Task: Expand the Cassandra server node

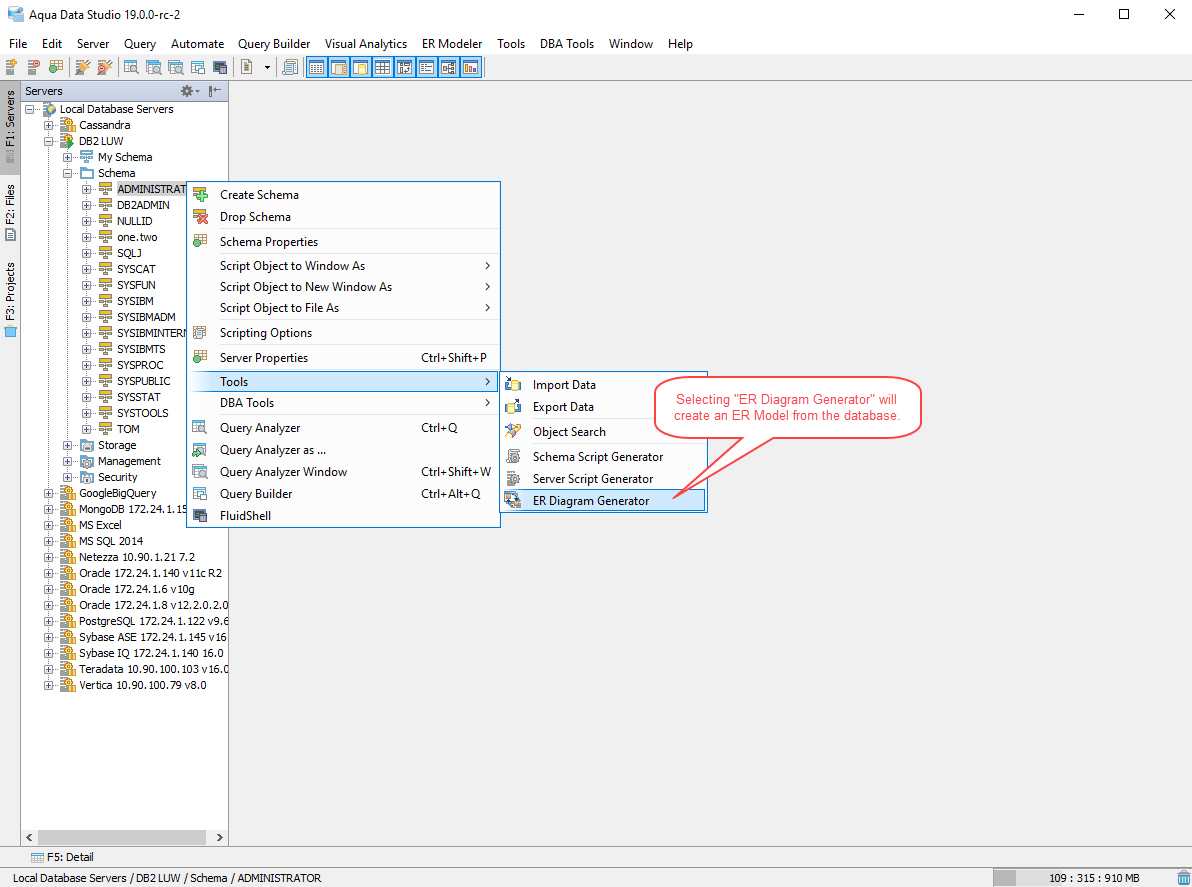Action: click(x=49, y=125)
